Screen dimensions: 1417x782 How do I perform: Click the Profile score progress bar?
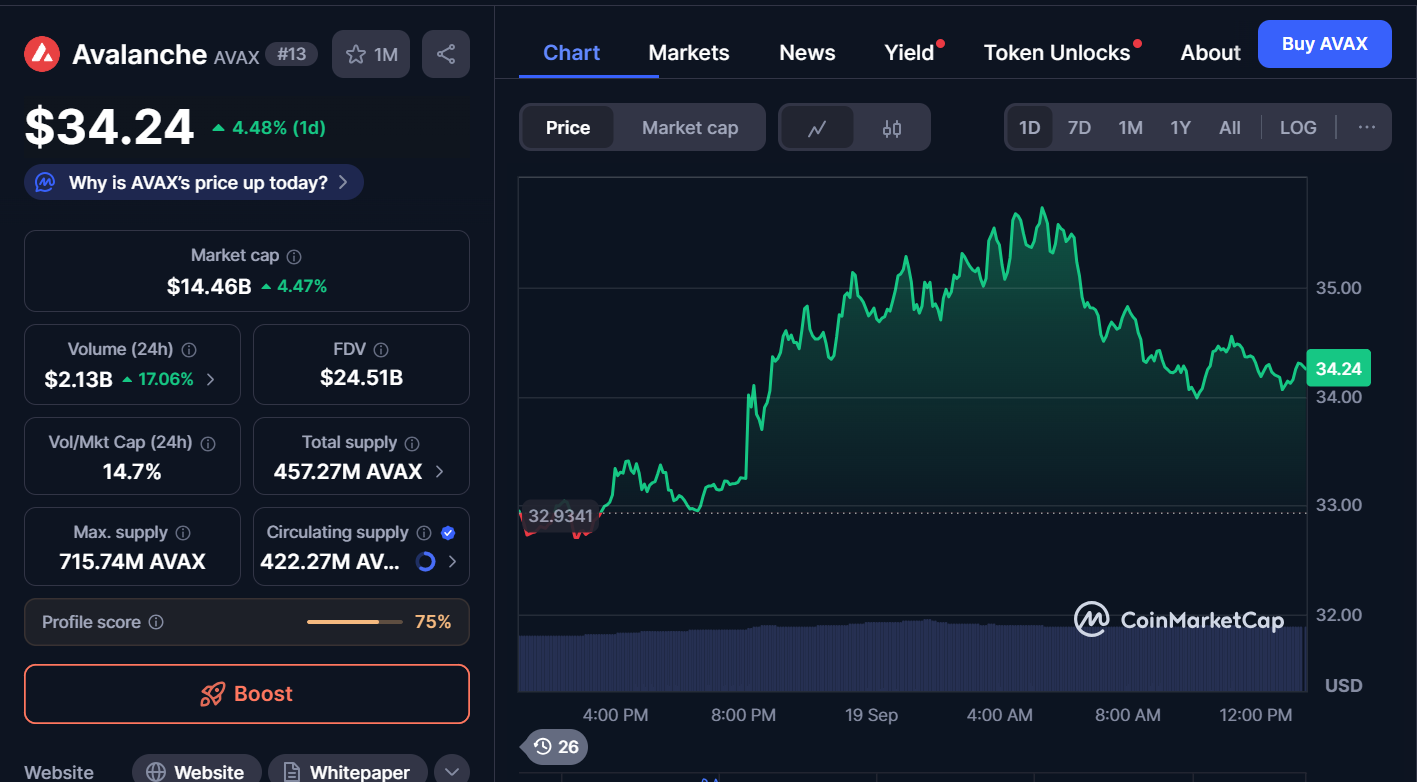(x=355, y=622)
